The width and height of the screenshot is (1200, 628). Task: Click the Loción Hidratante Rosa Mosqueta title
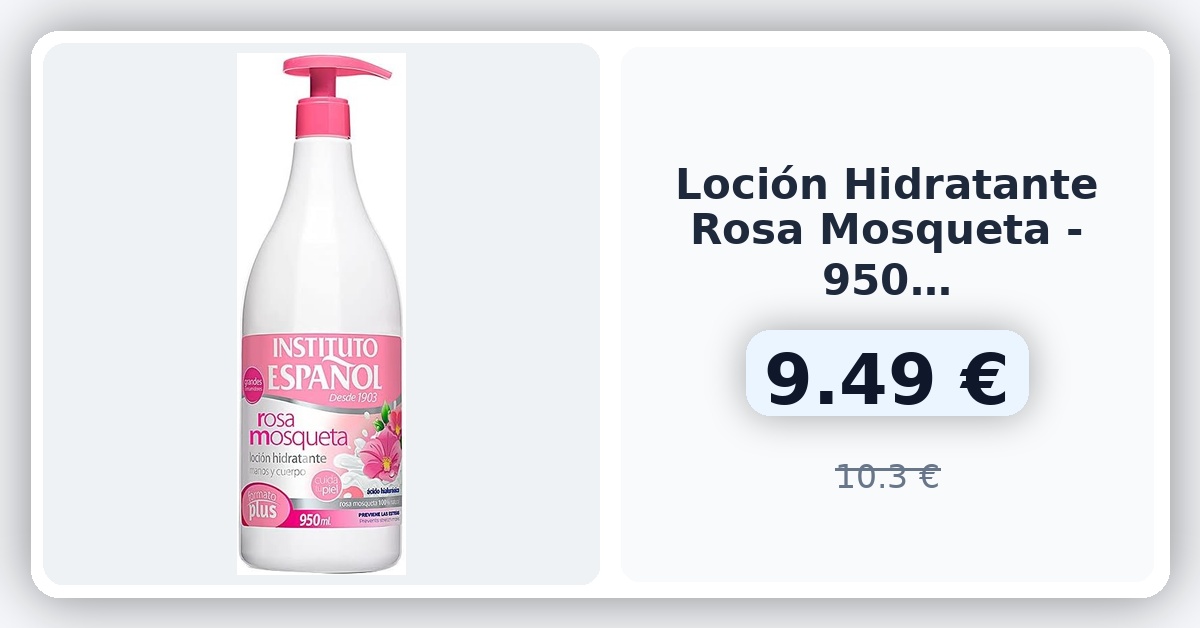point(886,232)
